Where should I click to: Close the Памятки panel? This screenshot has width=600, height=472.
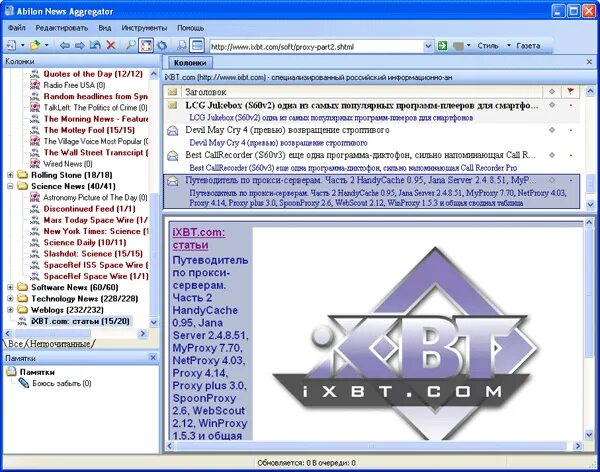pyautogui.click(x=153, y=358)
